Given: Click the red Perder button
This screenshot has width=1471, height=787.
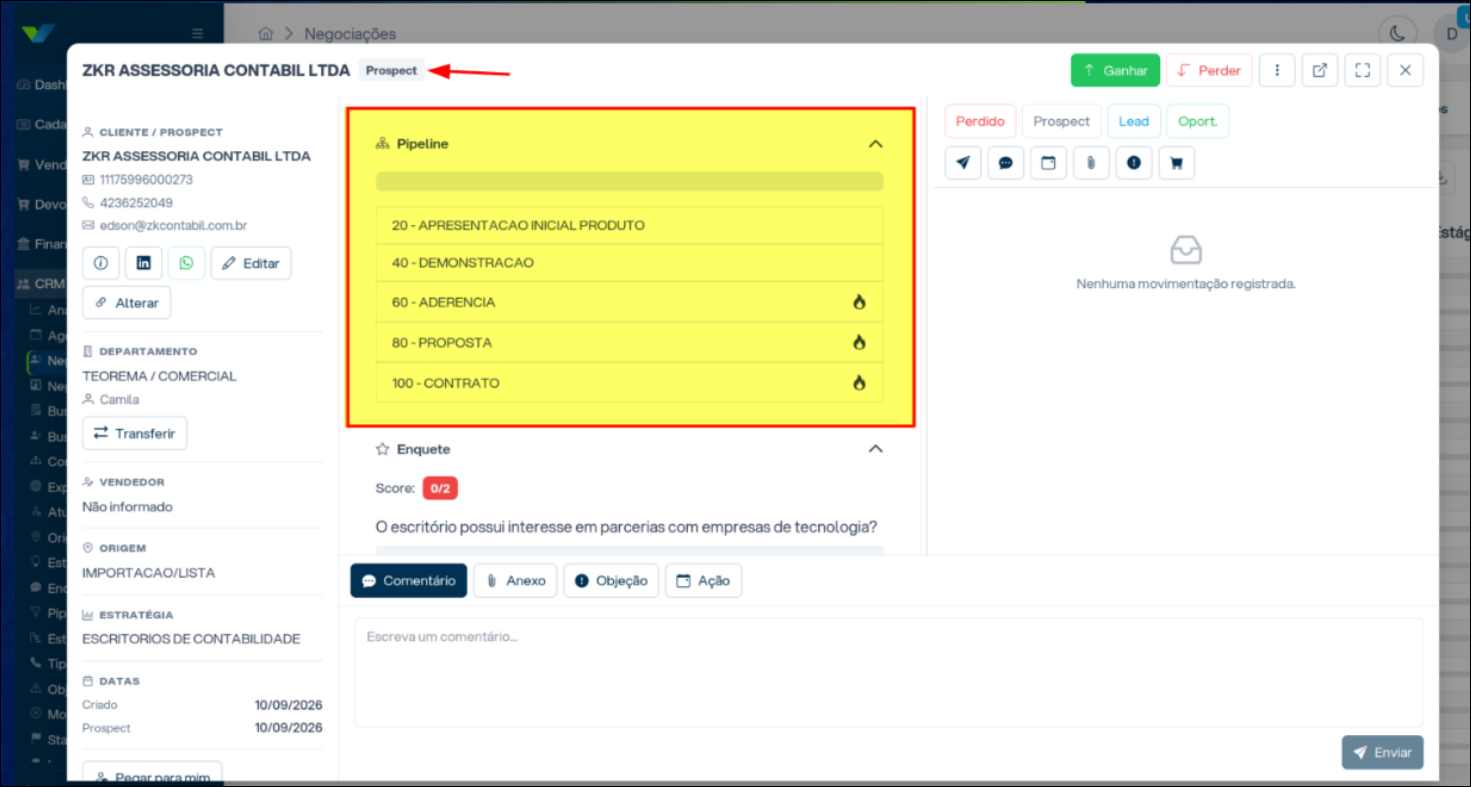Looking at the screenshot, I should (x=1209, y=71).
